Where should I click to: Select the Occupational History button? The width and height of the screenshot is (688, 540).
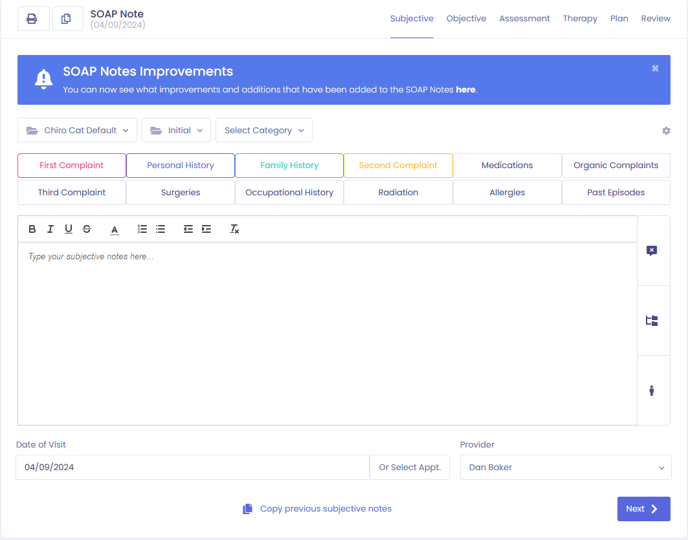pyautogui.click(x=289, y=193)
